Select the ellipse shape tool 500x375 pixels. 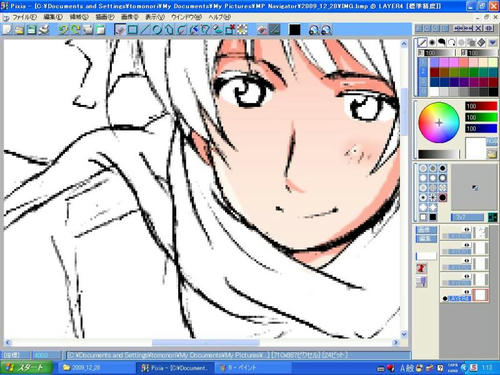pos(157,30)
